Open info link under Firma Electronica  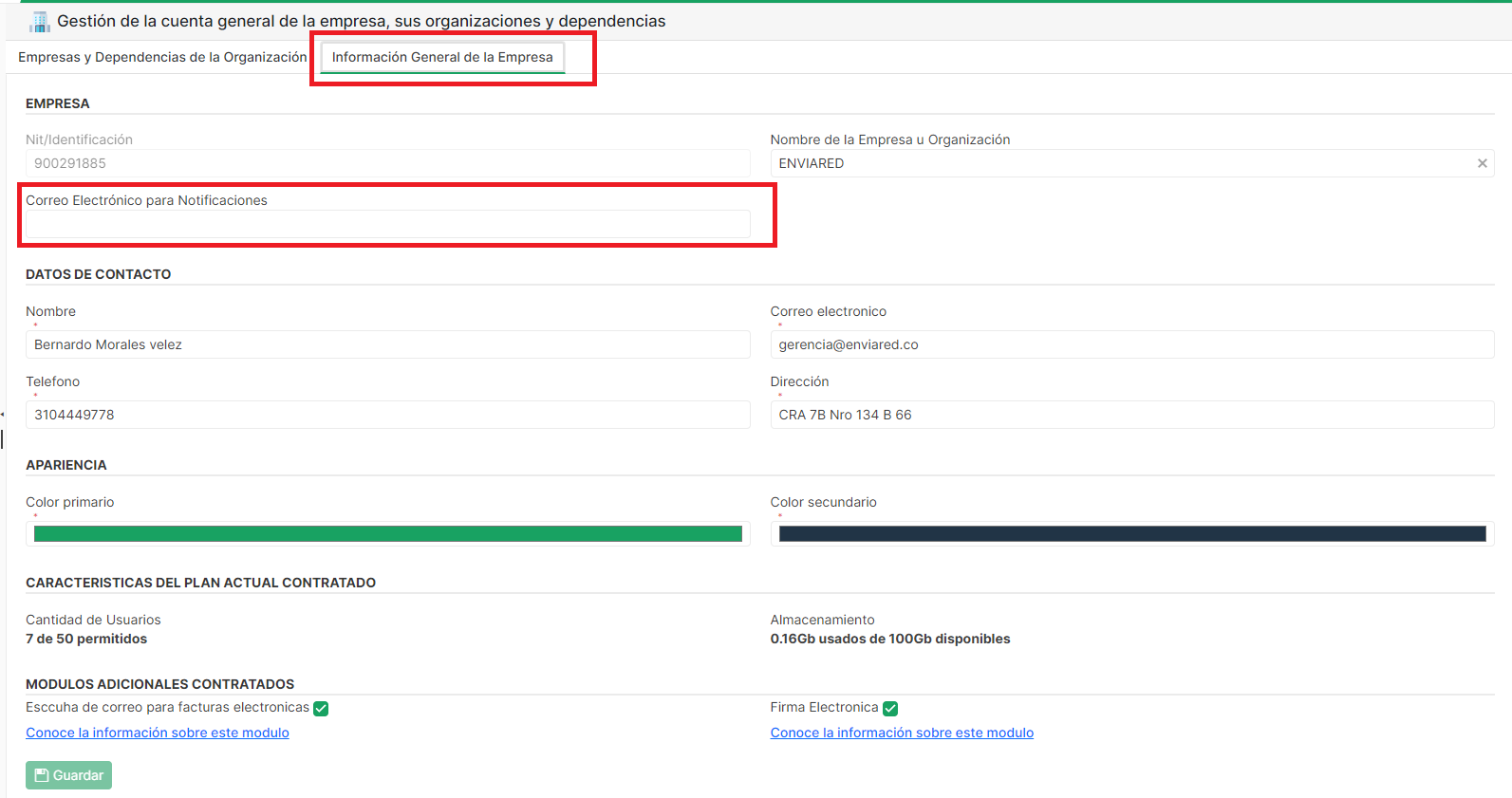pos(902,733)
